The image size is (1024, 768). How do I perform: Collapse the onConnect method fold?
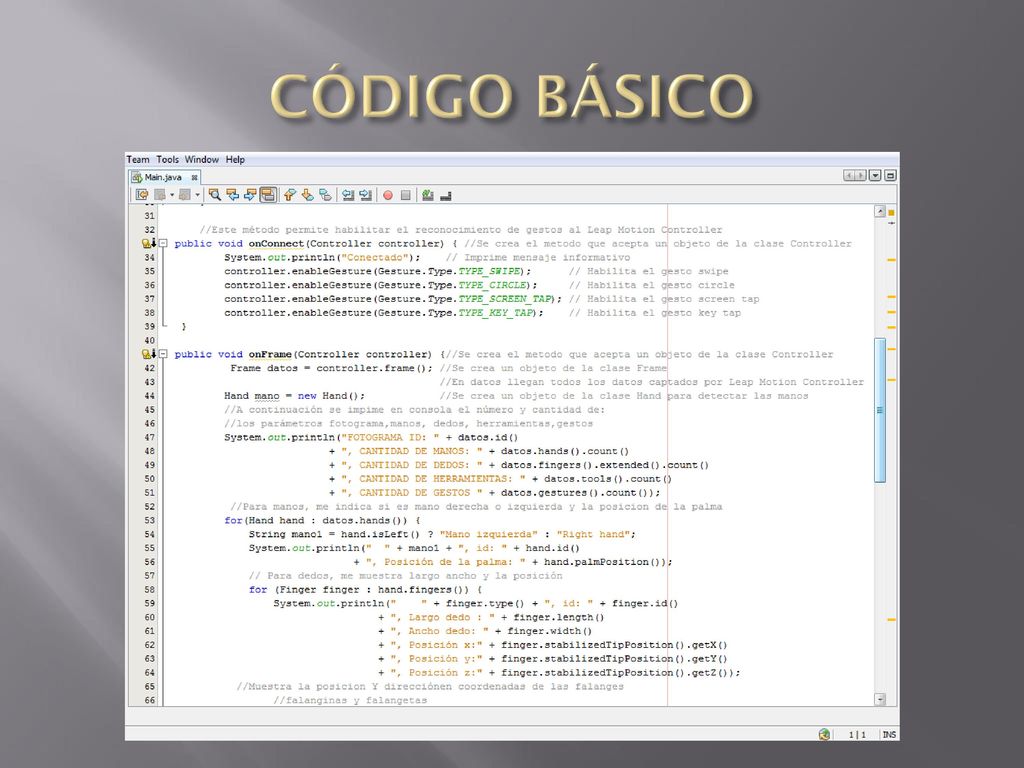point(163,244)
